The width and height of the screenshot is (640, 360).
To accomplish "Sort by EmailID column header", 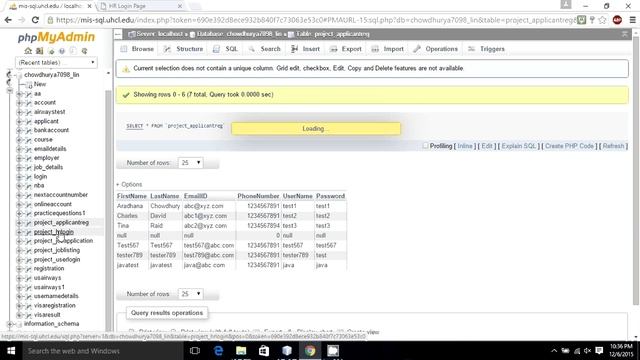I will [x=196, y=196].
